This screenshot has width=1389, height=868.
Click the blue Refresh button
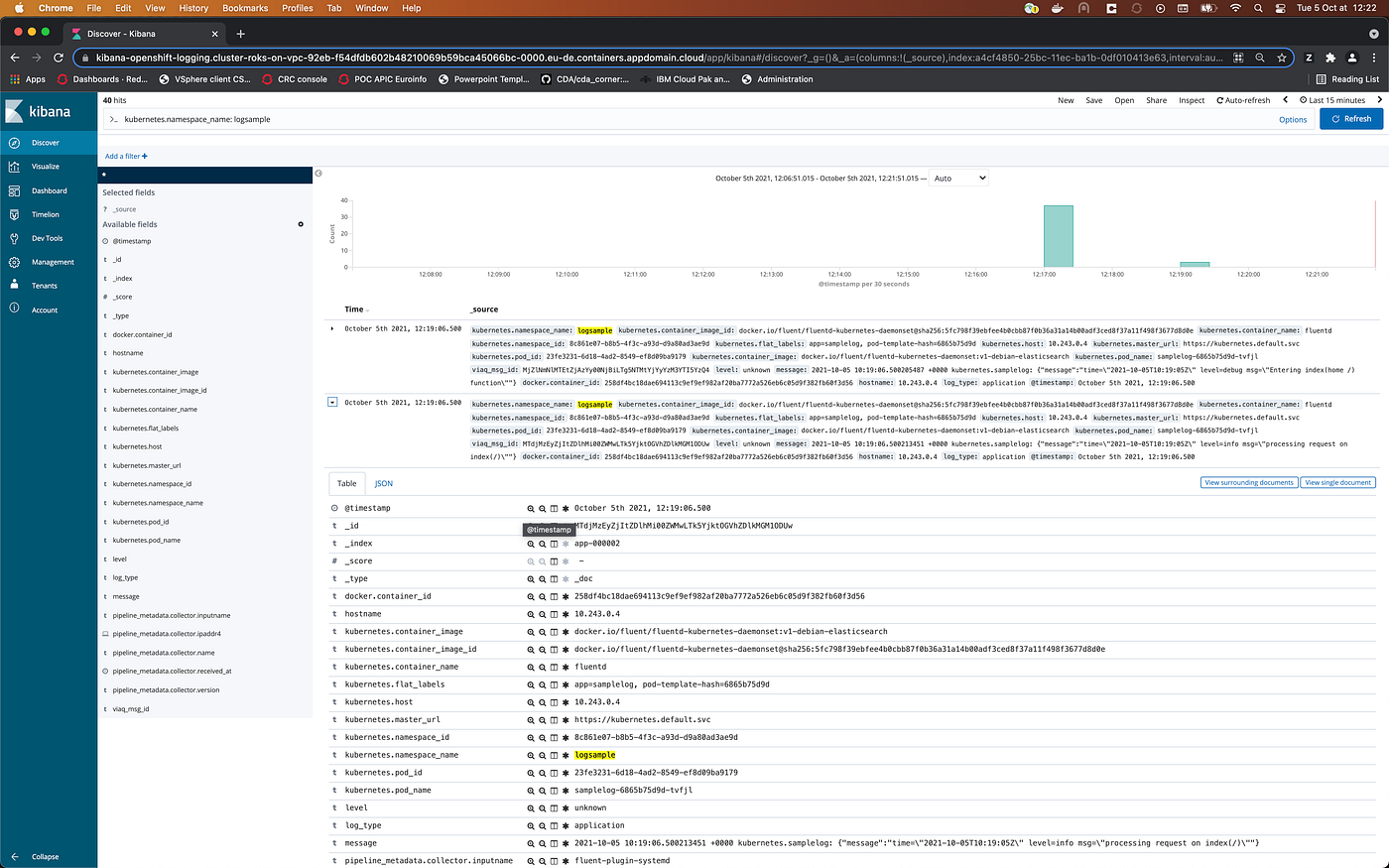(1351, 119)
